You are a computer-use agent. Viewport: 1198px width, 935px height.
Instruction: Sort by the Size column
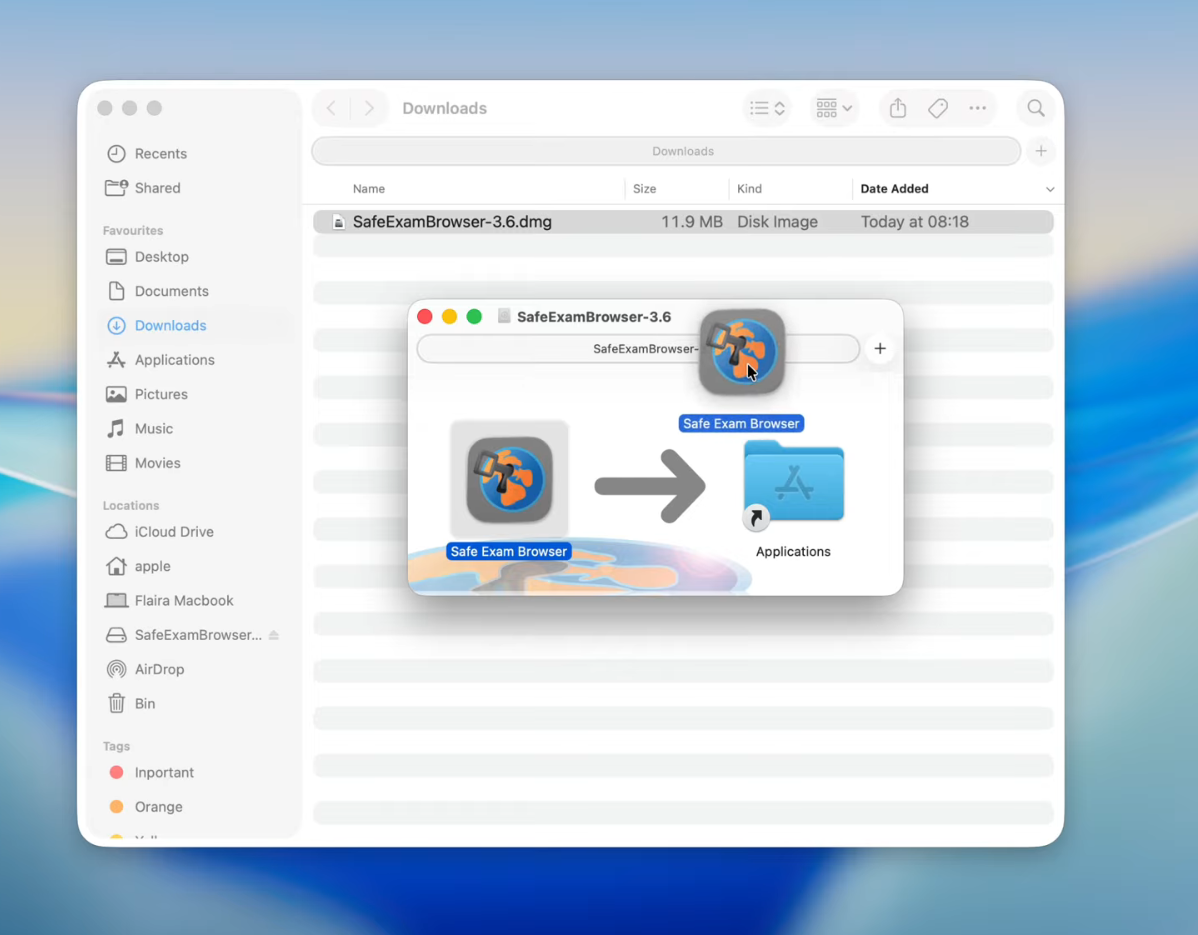coord(644,189)
